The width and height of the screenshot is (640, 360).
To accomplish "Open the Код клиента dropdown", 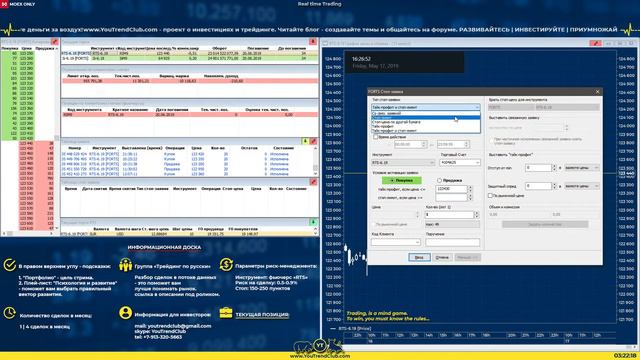I will [x=396, y=242].
